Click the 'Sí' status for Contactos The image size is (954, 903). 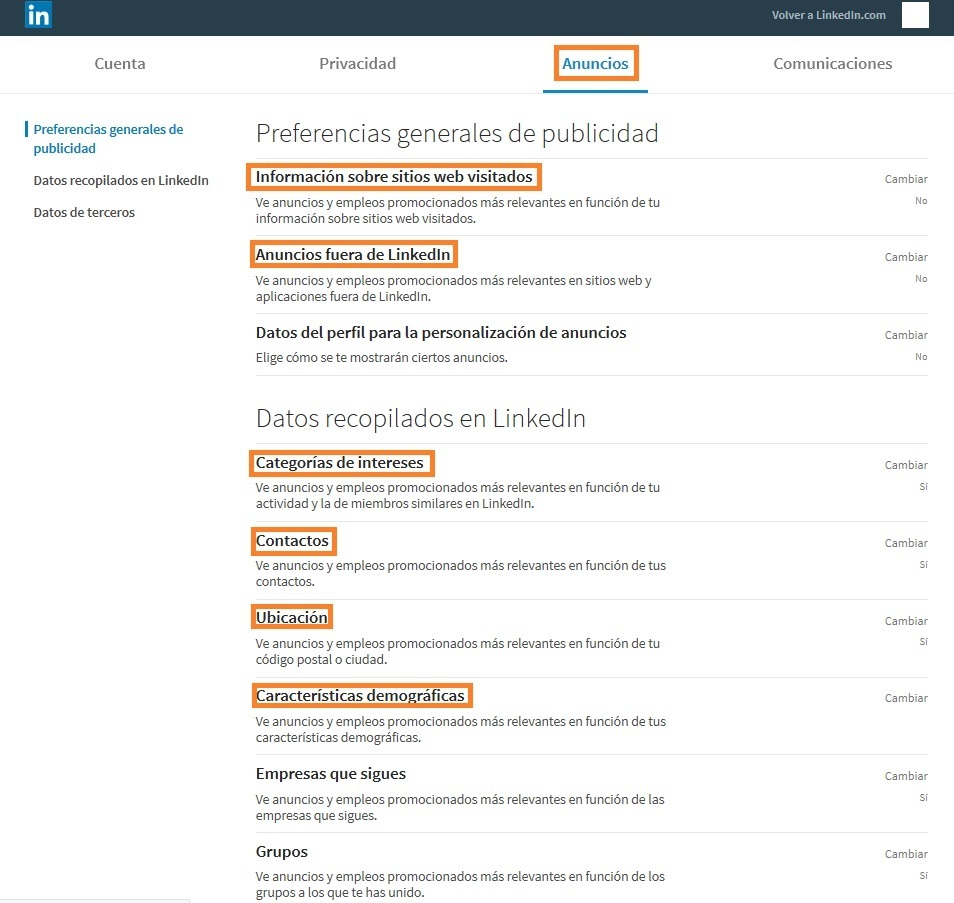[x=924, y=565]
